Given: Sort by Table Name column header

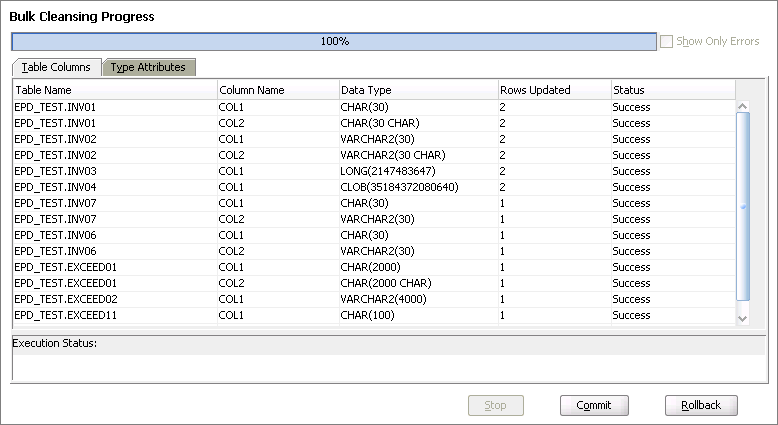Looking at the screenshot, I should (x=114, y=90).
